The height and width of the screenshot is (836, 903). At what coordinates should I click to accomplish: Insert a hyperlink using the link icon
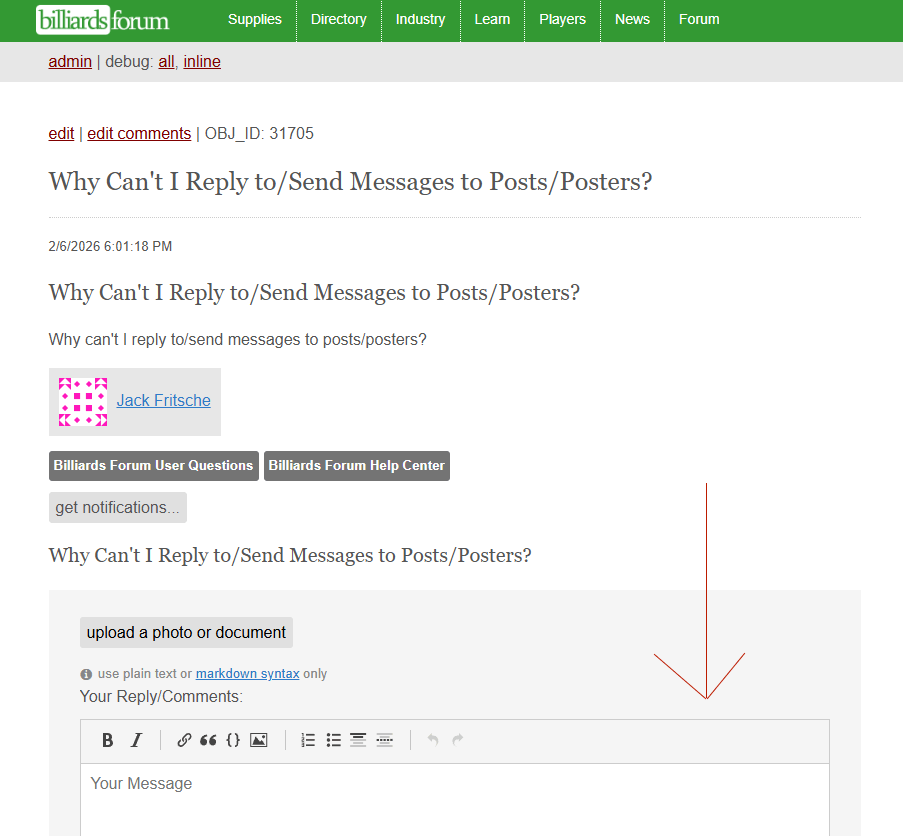point(183,739)
